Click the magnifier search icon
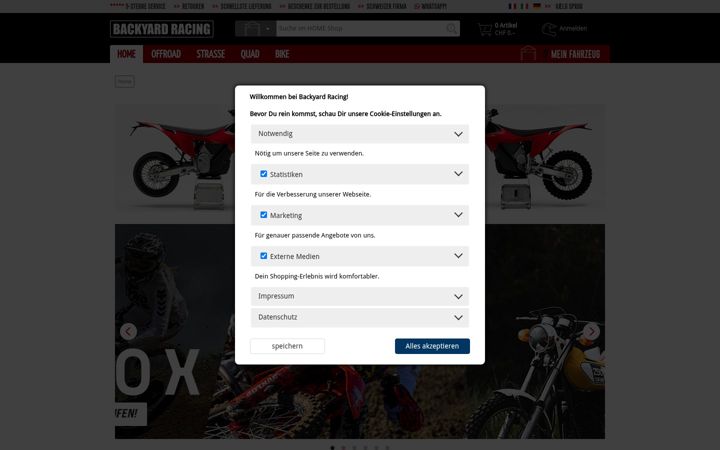This screenshot has height=450, width=720. click(452, 28)
